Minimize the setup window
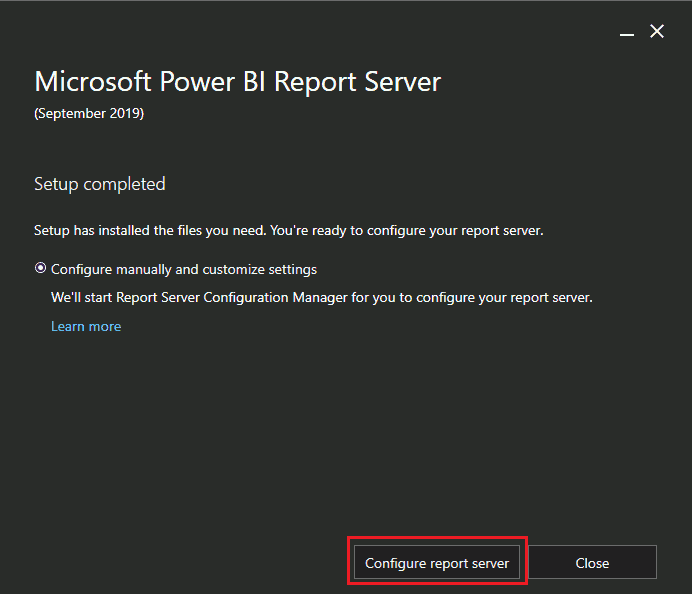Viewport: 692px width, 594px height. [x=627, y=34]
